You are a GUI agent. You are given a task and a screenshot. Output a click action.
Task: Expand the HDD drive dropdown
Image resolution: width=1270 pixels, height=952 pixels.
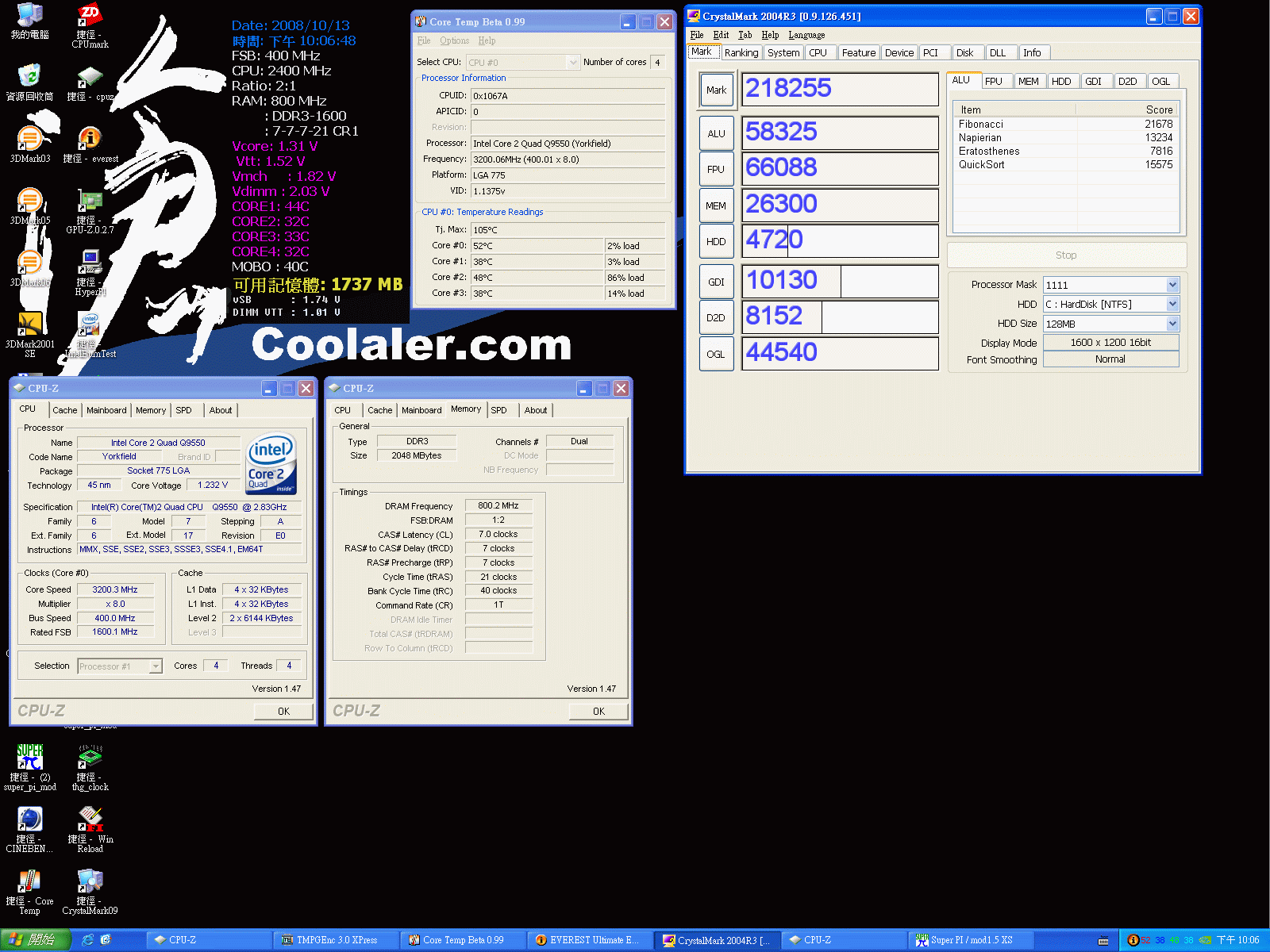[x=1172, y=304]
